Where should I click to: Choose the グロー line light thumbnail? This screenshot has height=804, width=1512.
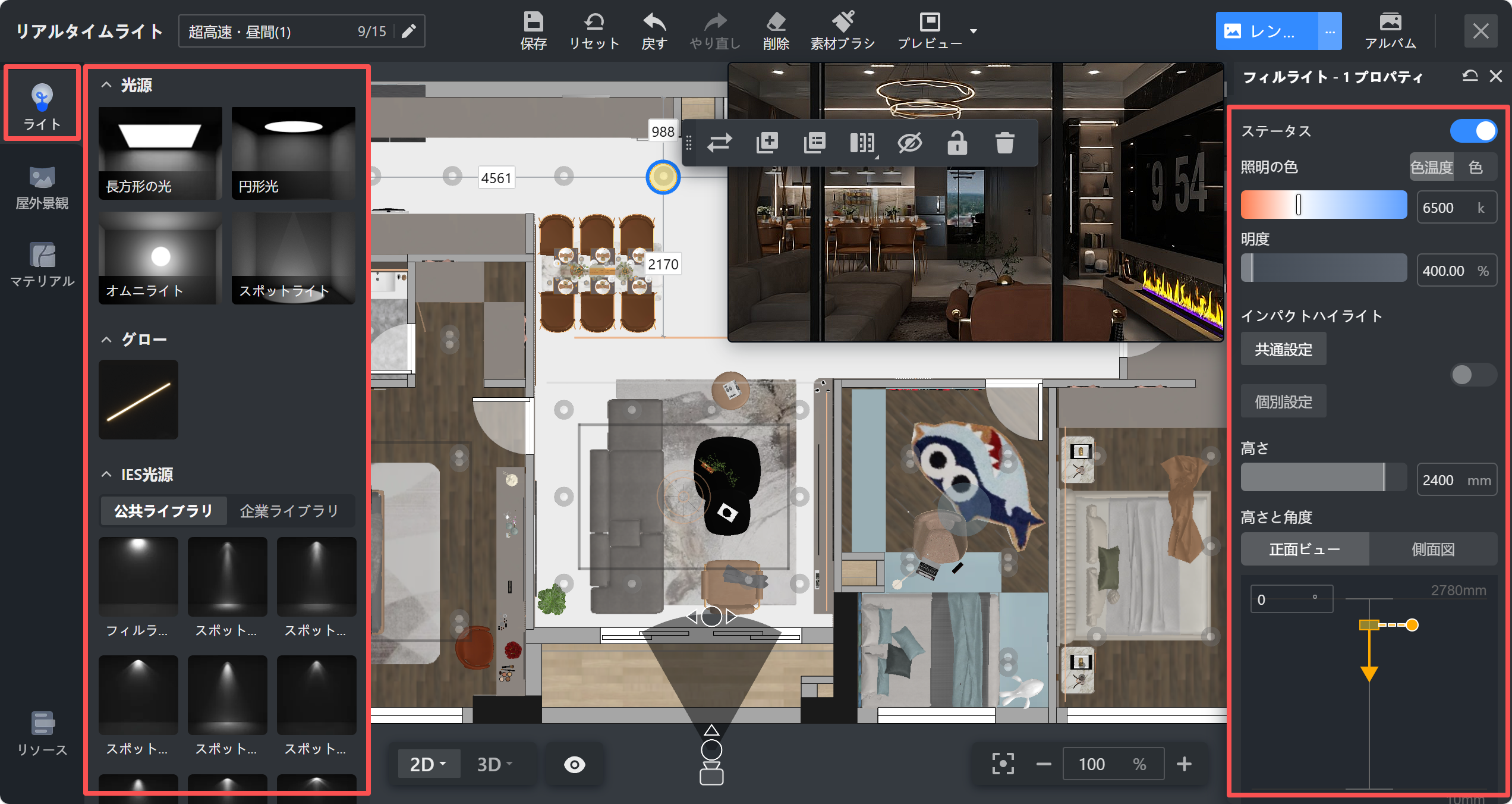point(138,399)
